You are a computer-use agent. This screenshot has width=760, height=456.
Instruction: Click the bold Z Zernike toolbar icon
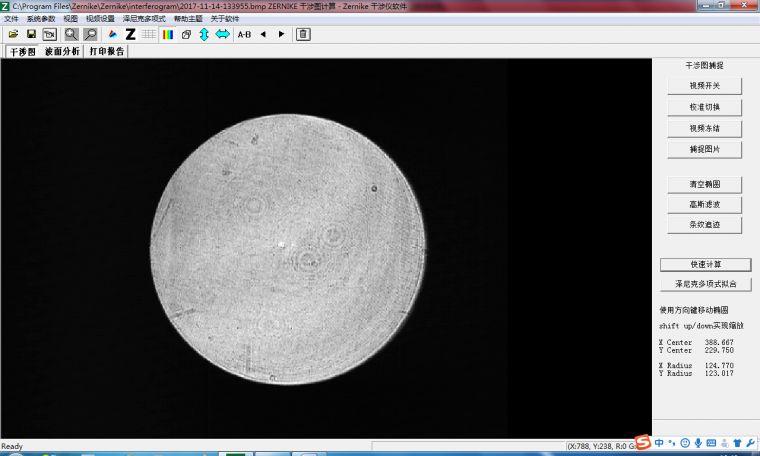coord(130,34)
